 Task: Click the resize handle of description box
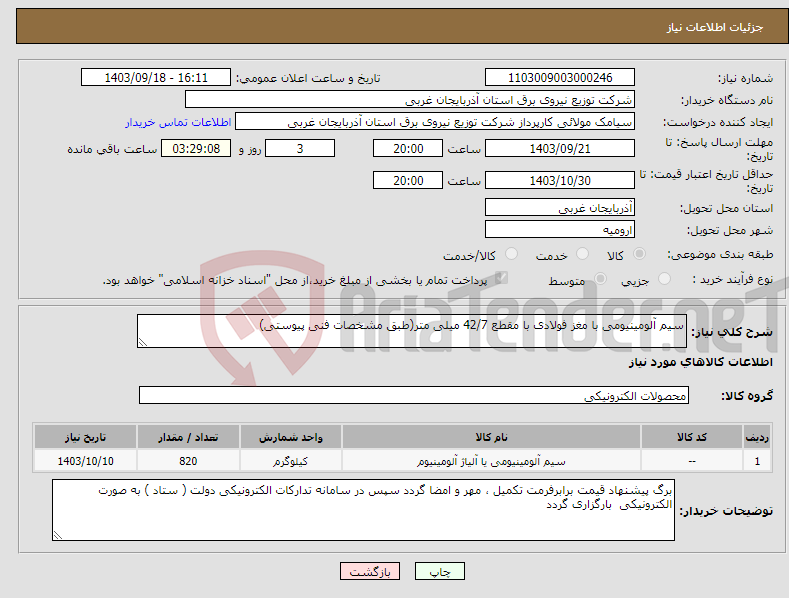tap(143, 342)
